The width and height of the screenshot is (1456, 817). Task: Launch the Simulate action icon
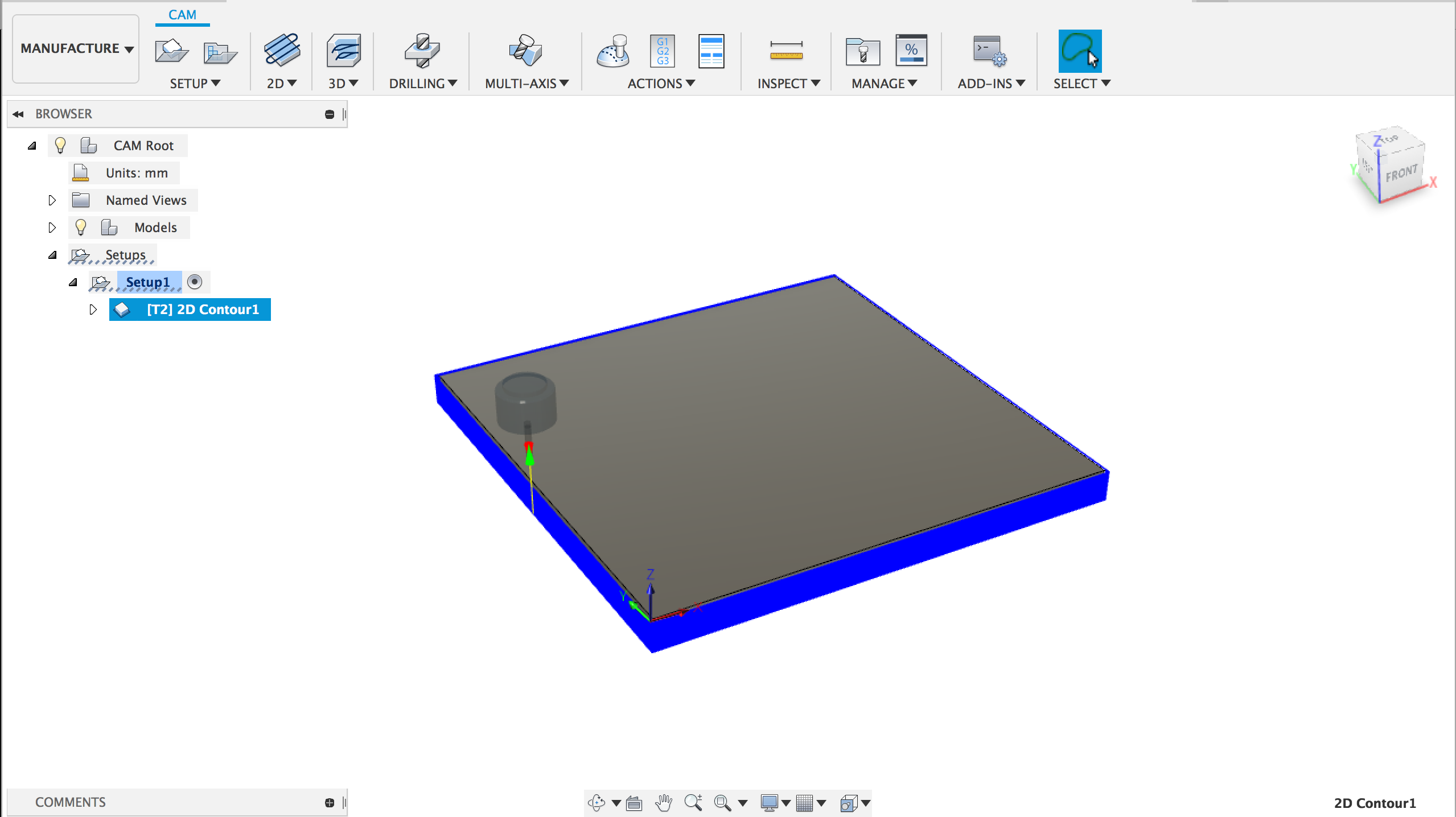coord(613,51)
